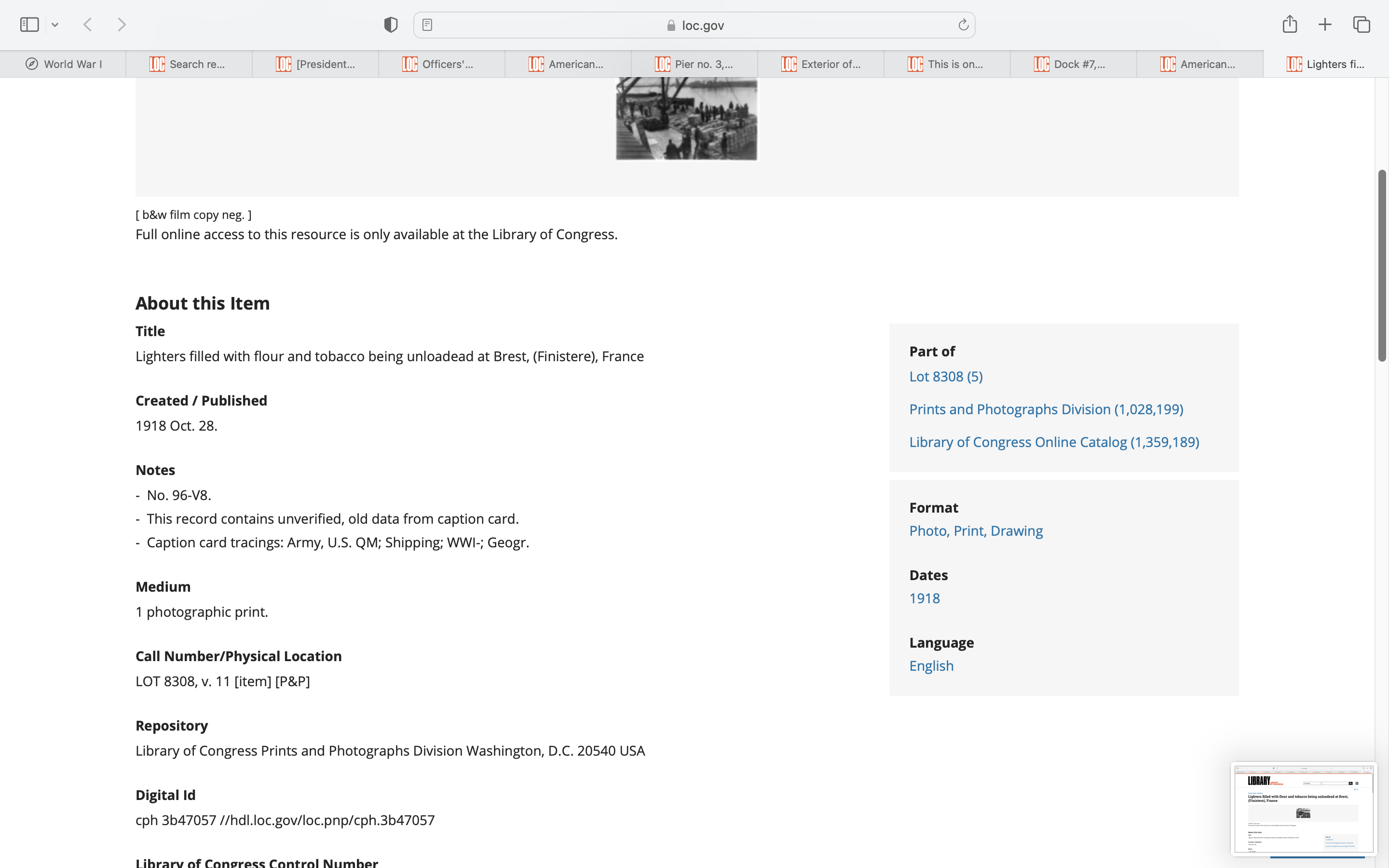Switch to the World War I tab
The height and width of the screenshot is (868, 1389).
63,64
